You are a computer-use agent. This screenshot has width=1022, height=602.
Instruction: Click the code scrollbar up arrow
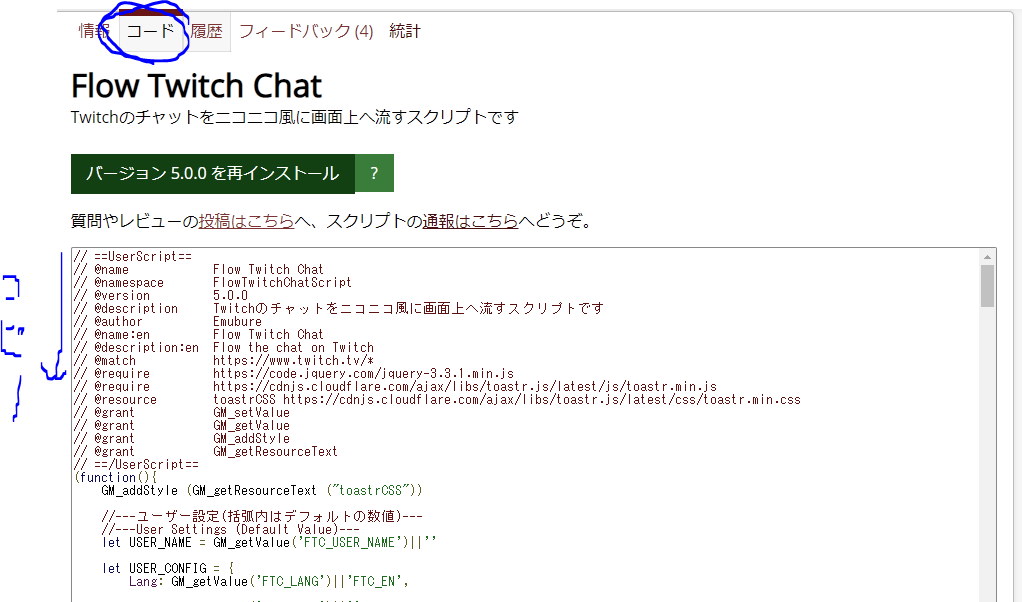(987, 257)
